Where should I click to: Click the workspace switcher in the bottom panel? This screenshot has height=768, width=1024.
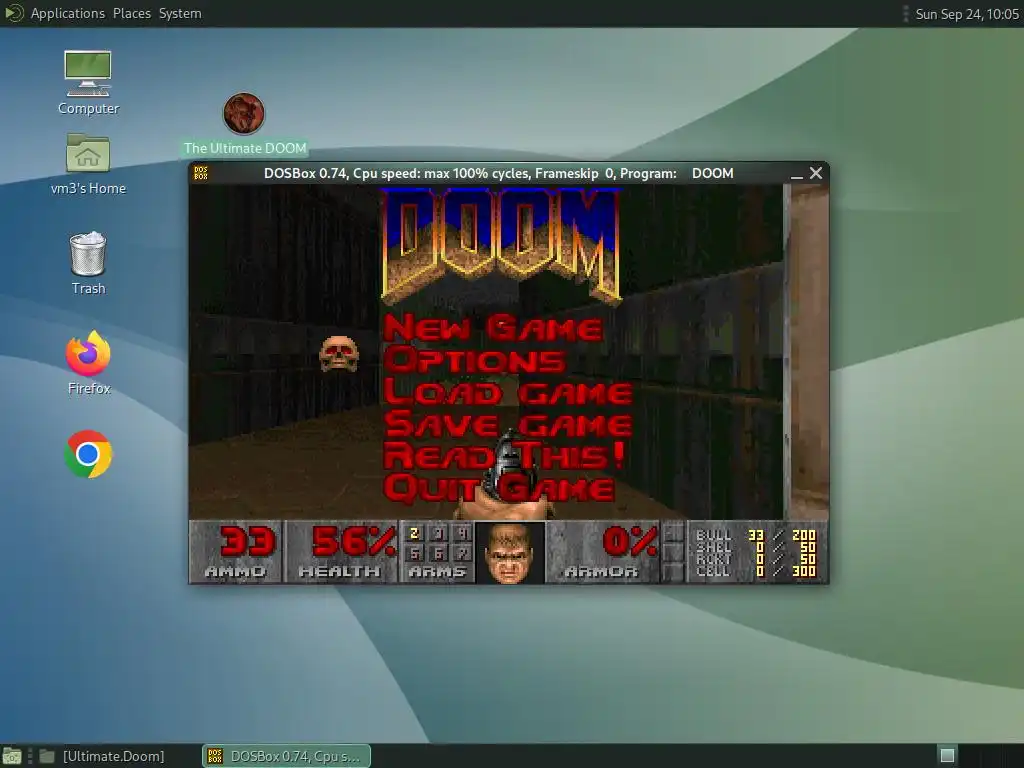pyautogui.click(x=948, y=756)
